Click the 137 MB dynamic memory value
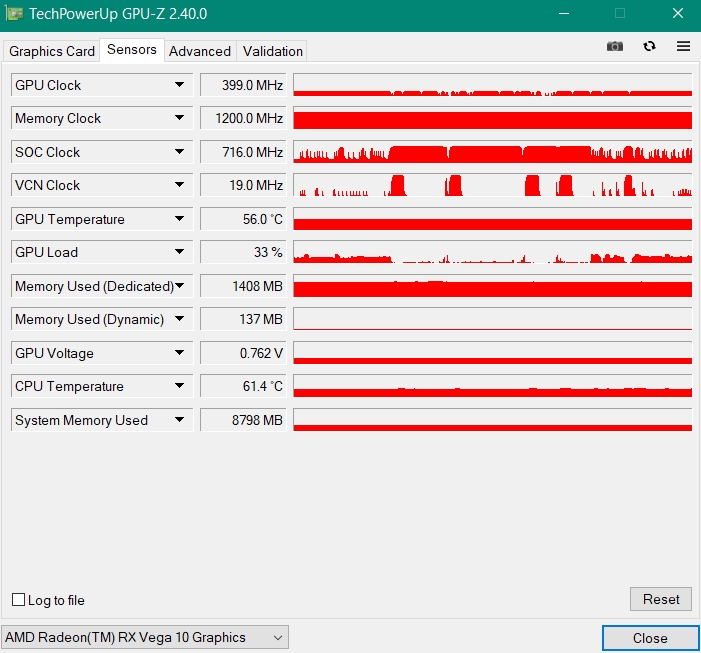This screenshot has height=653, width=701. click(x=243, y=319)
